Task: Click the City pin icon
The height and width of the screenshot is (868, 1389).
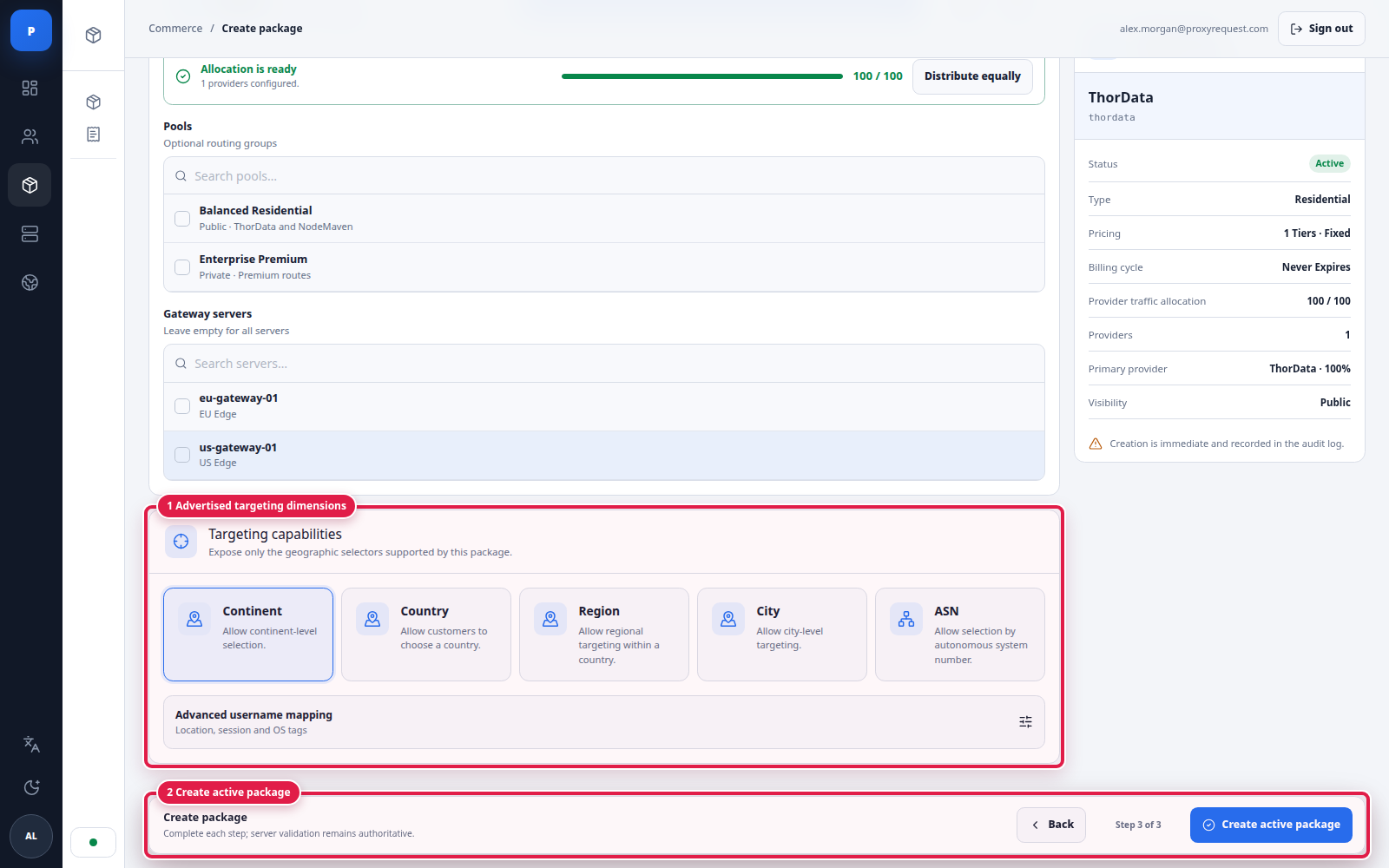Action: [x=728, y=619]
